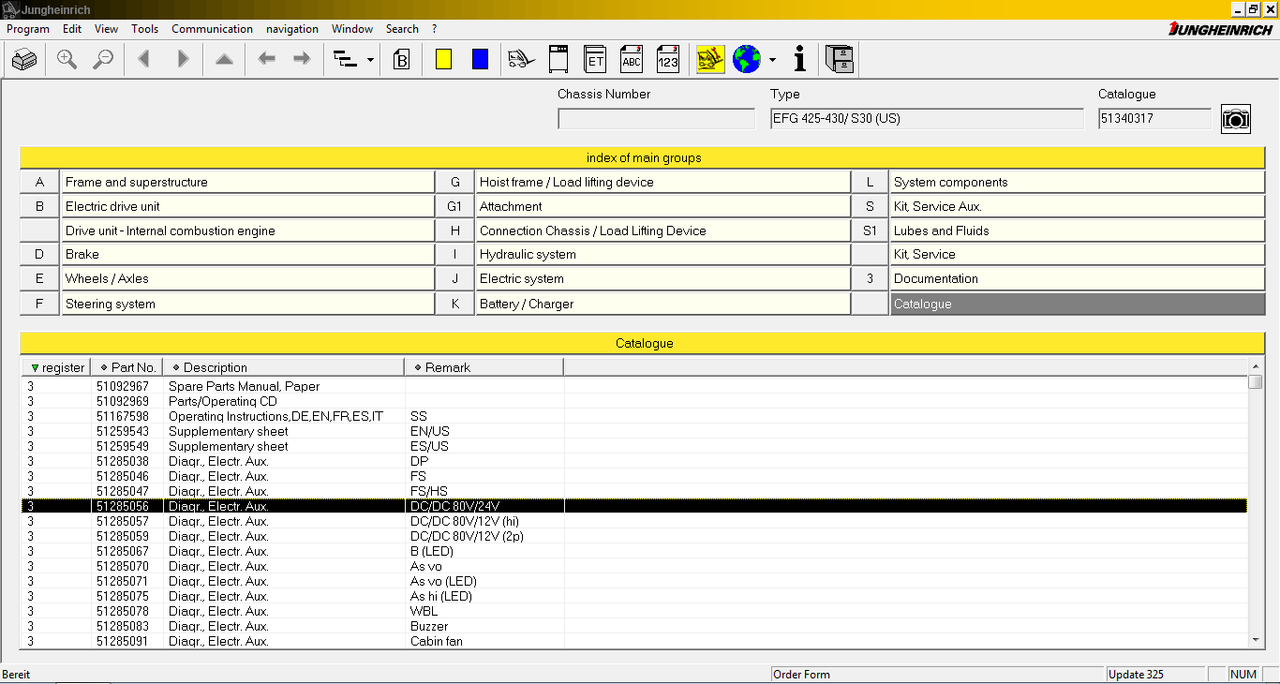1280x684 pixels.
Task: Open the Window menu
Action: (352, 29)
